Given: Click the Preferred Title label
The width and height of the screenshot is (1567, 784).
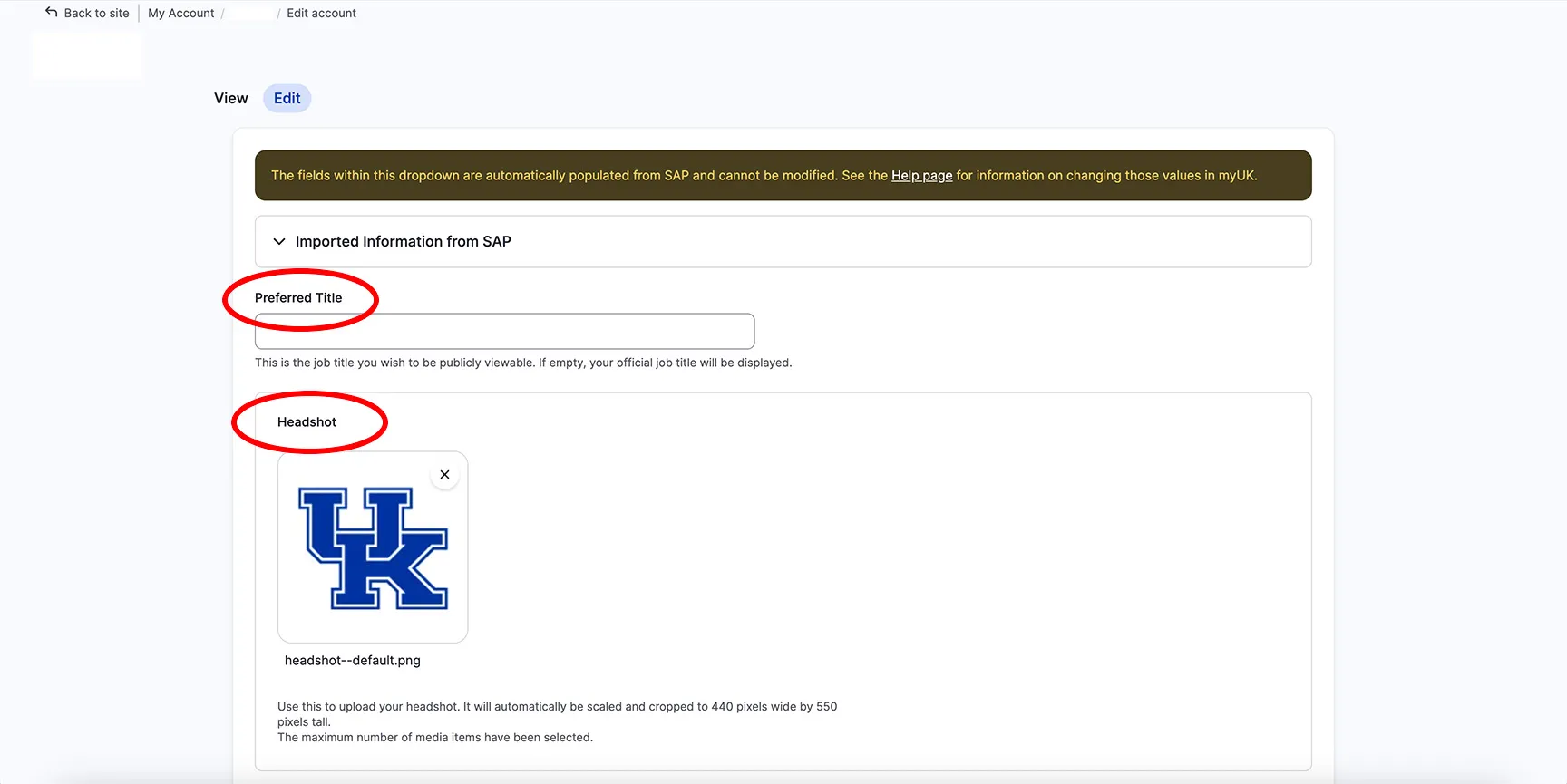Looking at the screenshot, I should coord(298,298).
